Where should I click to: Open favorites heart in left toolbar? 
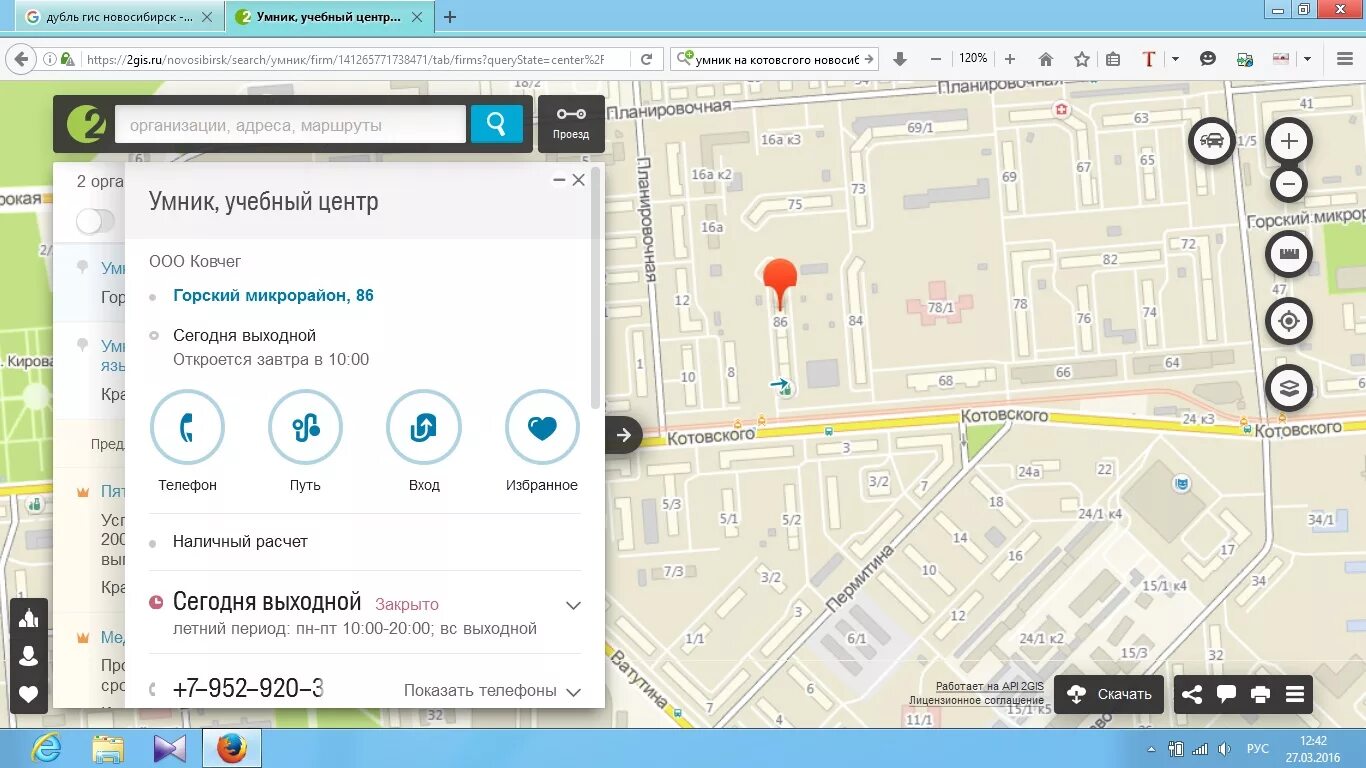[x=29, y=694]
